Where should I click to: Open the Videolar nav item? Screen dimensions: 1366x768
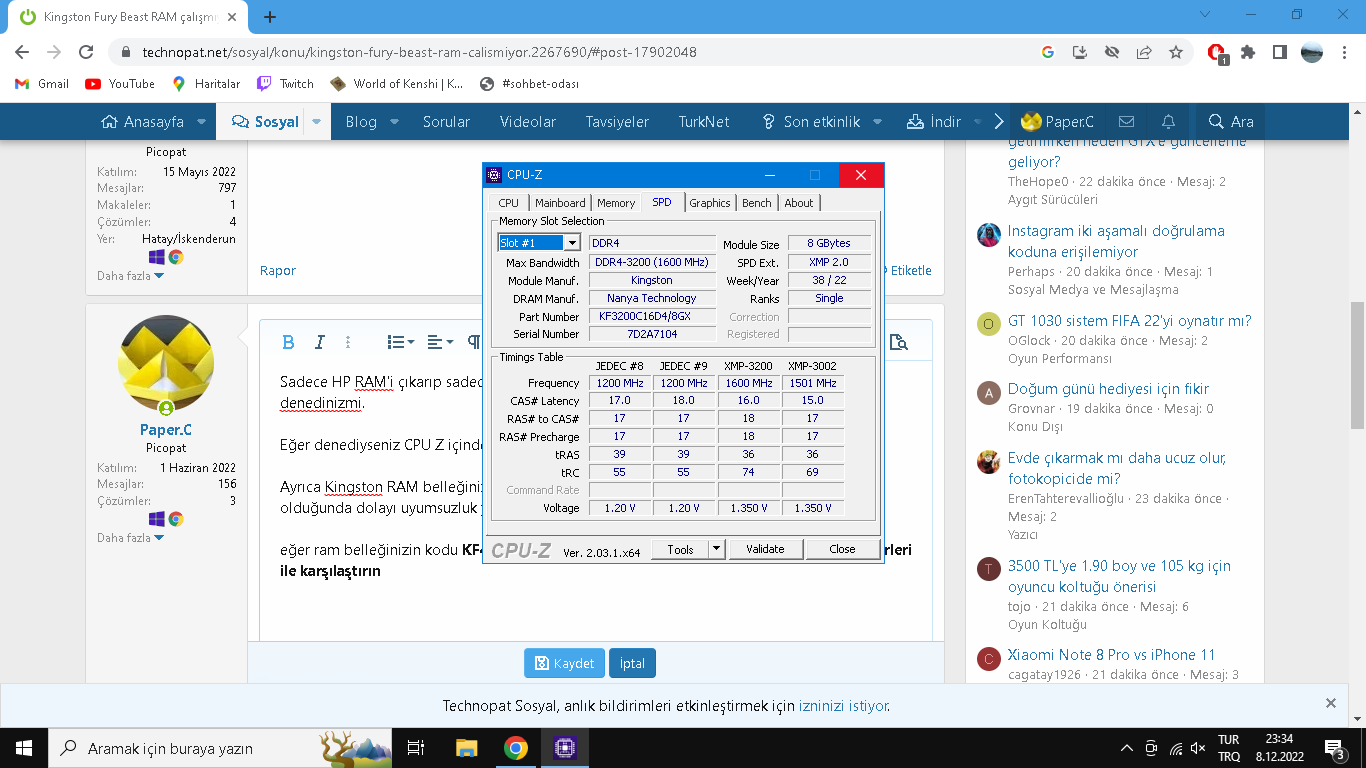(x=528, y=122)
